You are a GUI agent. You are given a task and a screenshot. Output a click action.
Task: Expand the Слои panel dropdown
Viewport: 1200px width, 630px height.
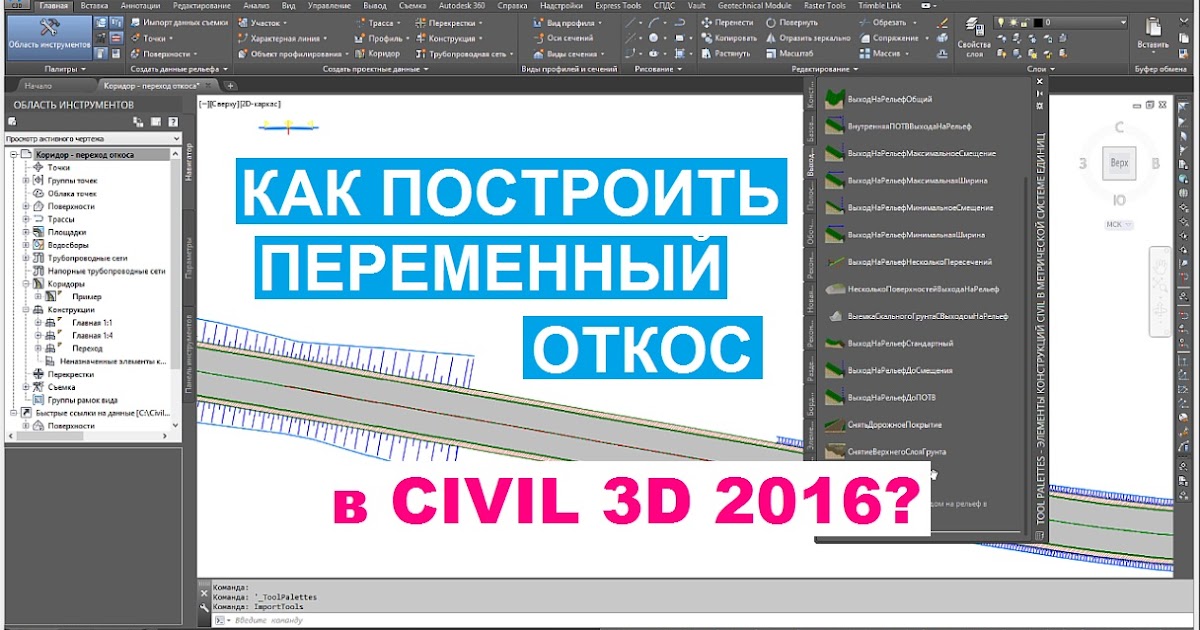point(1040,69)
